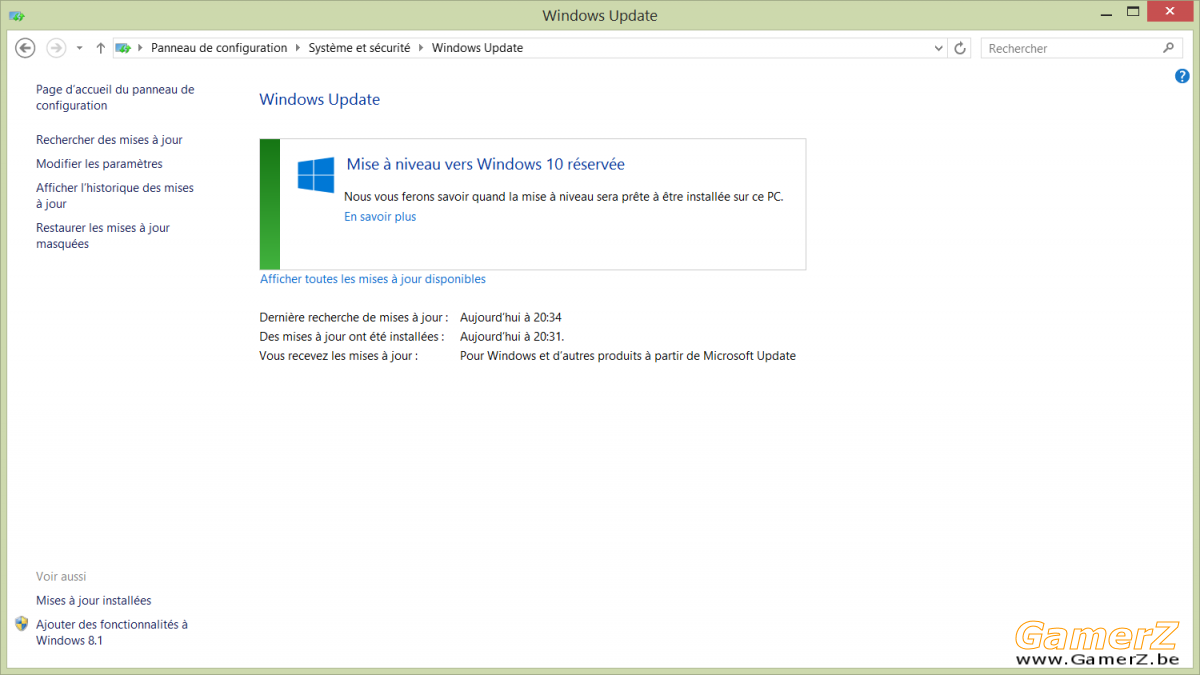
Task: View Afficher l'historique des mises à jour
Action: (x=115, y=196)
